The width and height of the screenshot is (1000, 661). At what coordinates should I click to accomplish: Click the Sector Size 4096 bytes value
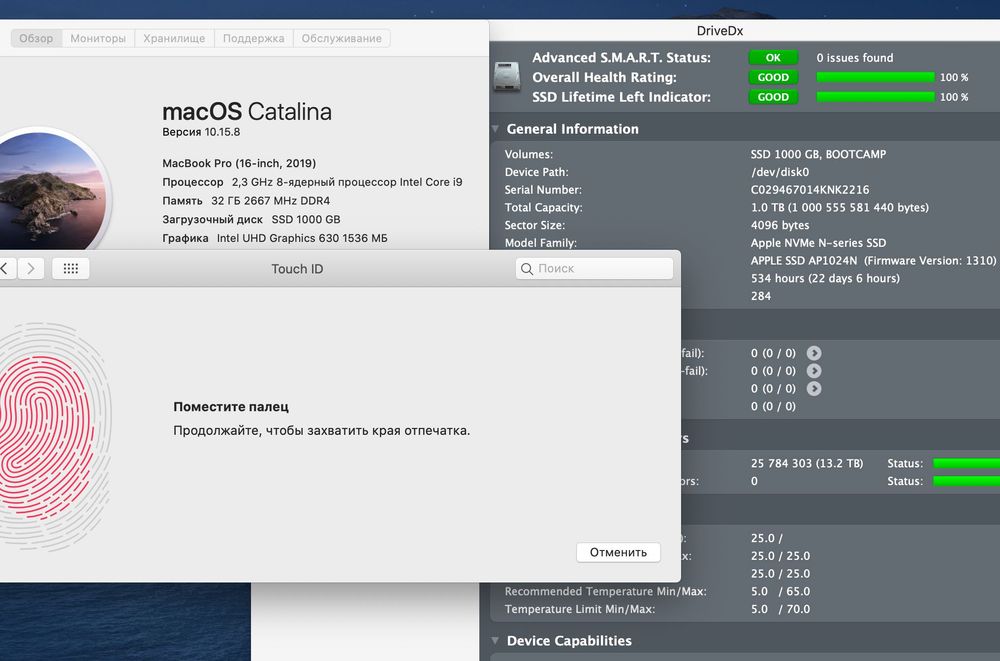780,225
